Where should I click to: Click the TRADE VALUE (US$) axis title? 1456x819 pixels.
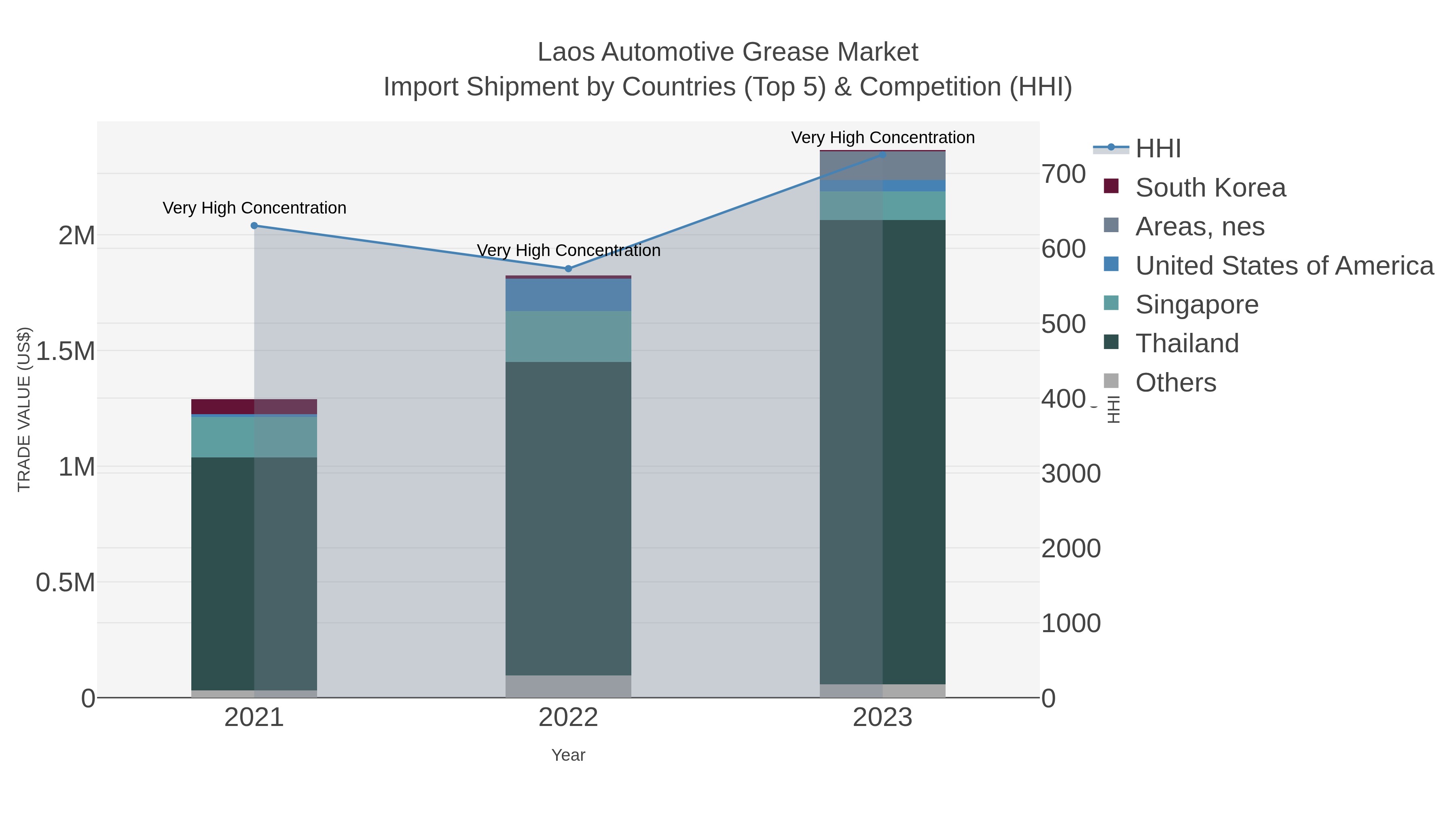[24, 410]
